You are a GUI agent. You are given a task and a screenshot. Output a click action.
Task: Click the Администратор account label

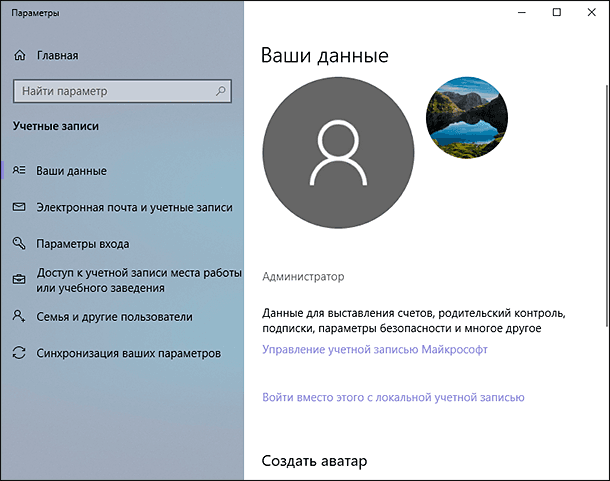pyautogui.click(x=303, y=277)
